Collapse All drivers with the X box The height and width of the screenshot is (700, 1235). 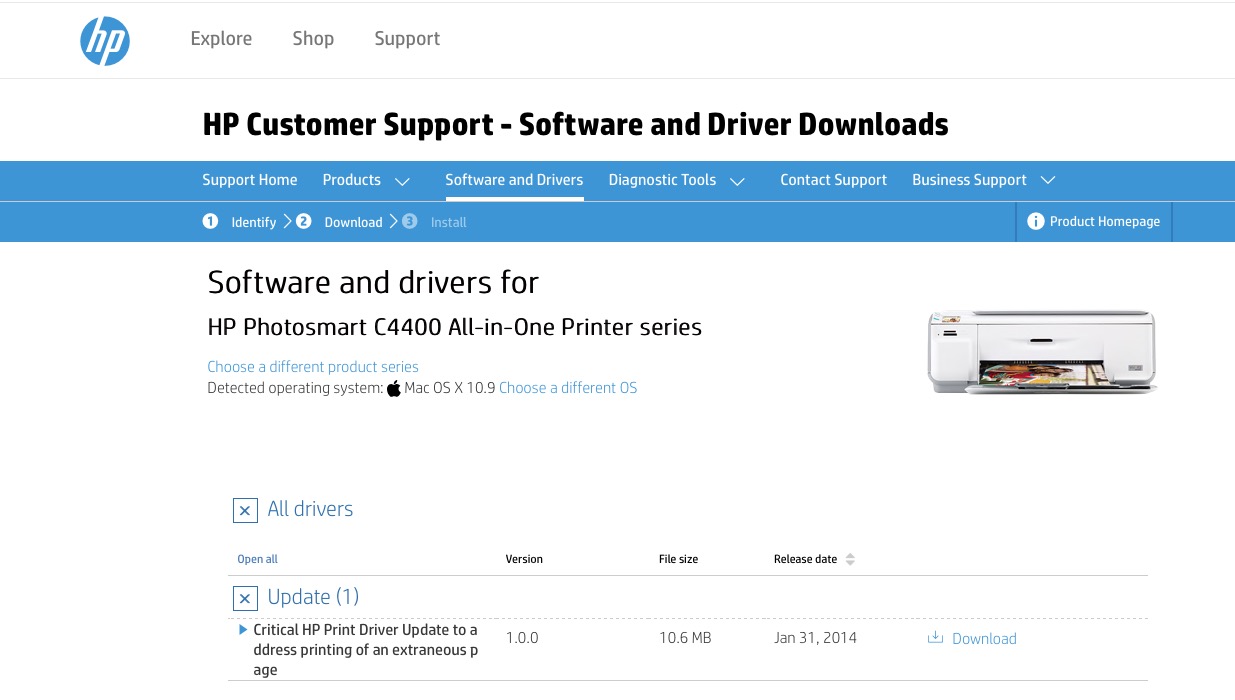(245, 510)
